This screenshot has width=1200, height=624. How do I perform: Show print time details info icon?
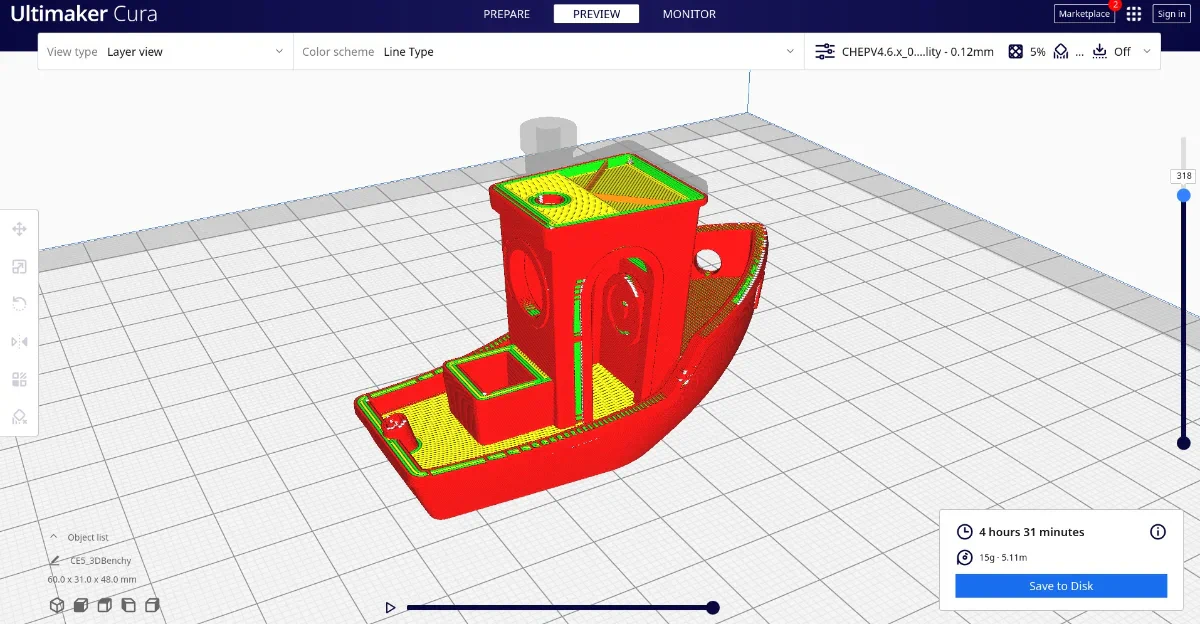pos(1158,532)
